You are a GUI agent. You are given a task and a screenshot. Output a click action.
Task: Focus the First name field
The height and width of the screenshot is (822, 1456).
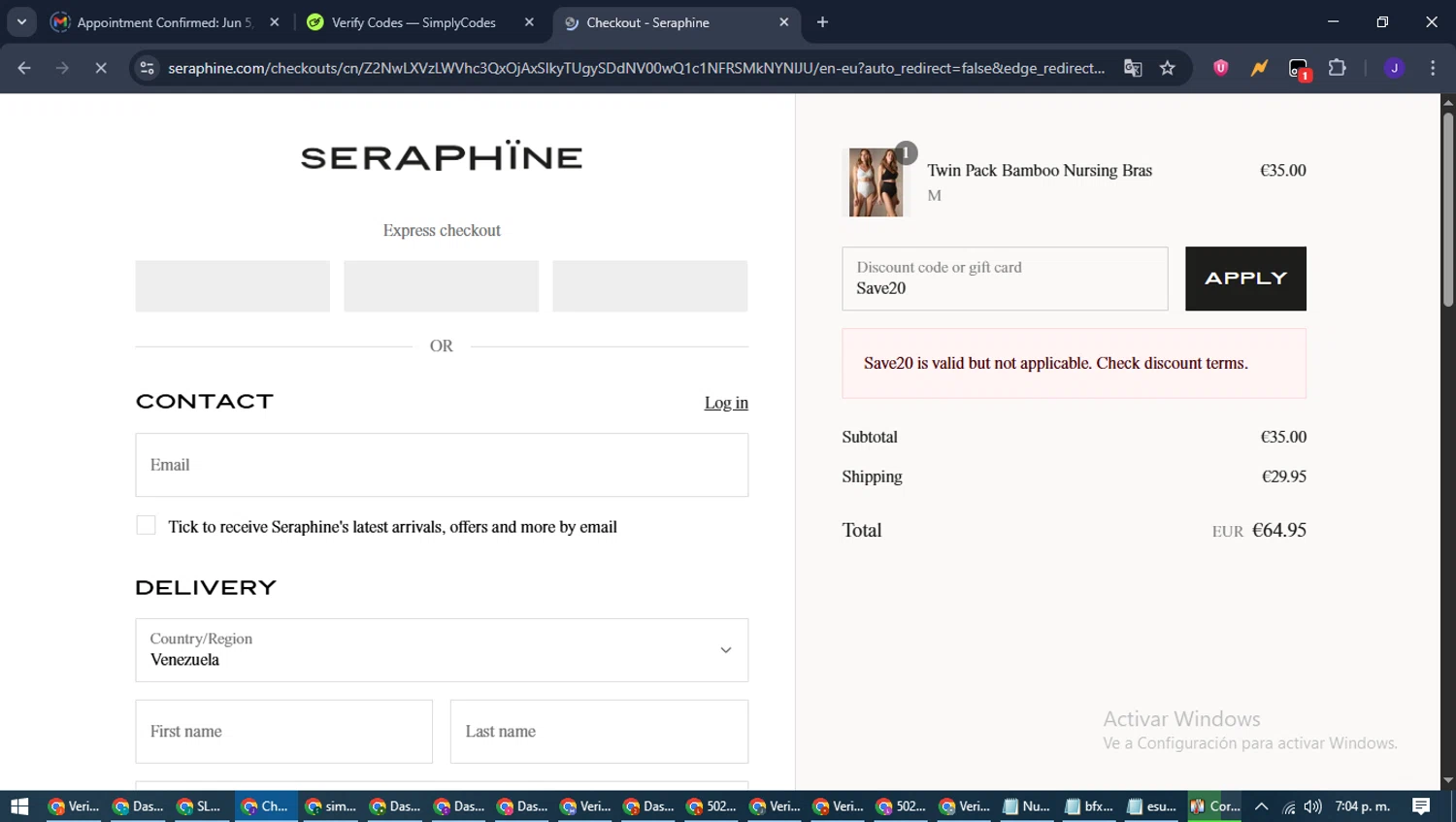click(284, 732)
